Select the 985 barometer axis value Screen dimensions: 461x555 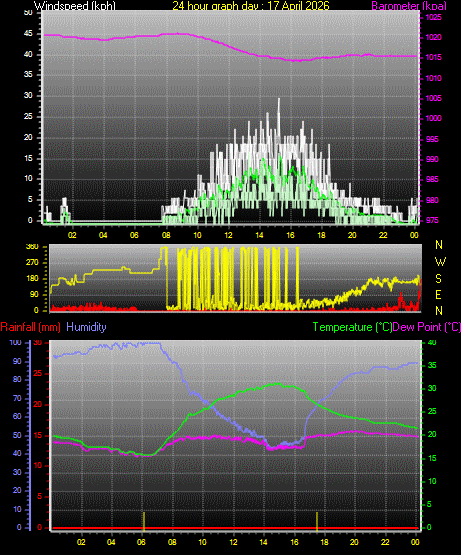(432, 179)
